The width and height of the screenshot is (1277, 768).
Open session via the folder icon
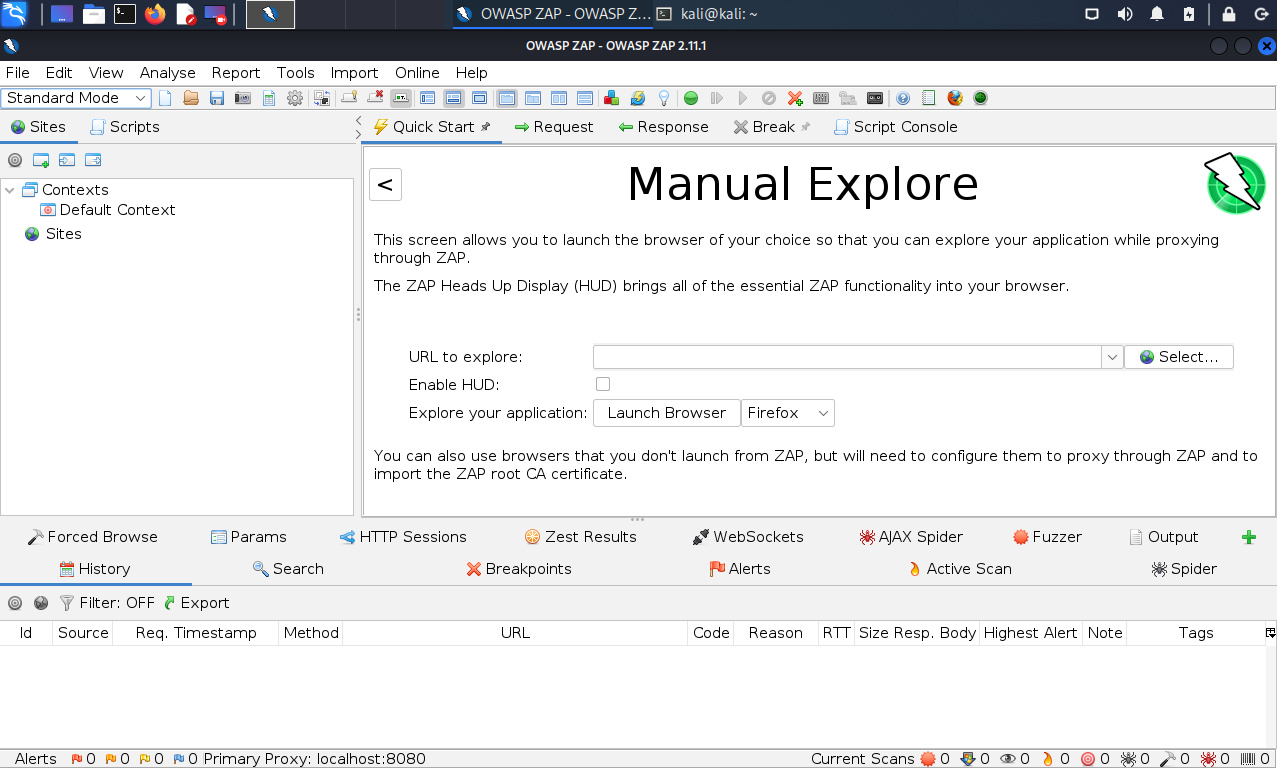[190, 98]
